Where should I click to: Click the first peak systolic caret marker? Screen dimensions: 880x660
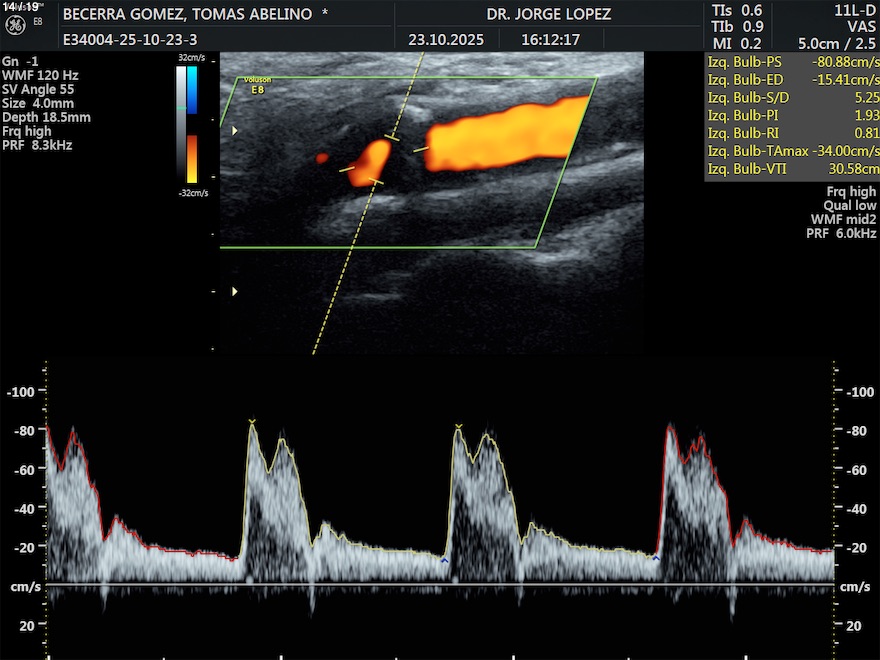[252, 421]
